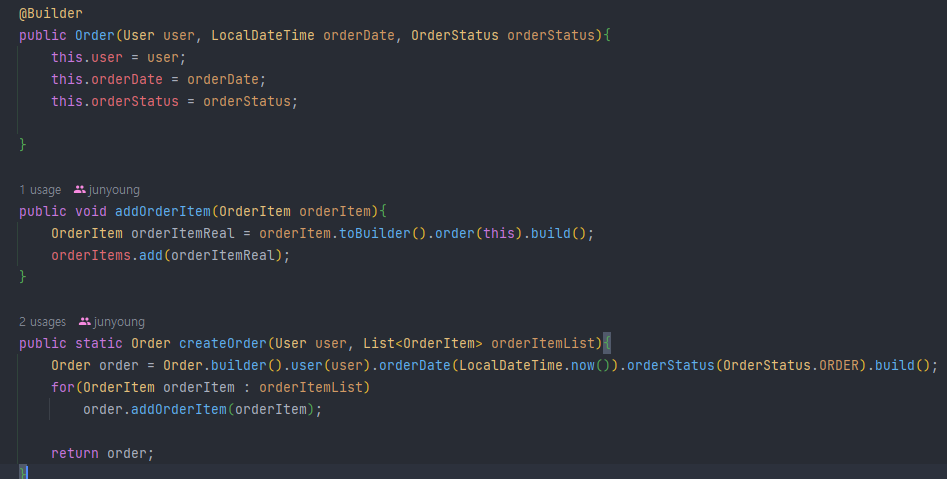
Task: Click List type in createOrder parameters
Action: [379, 343]
